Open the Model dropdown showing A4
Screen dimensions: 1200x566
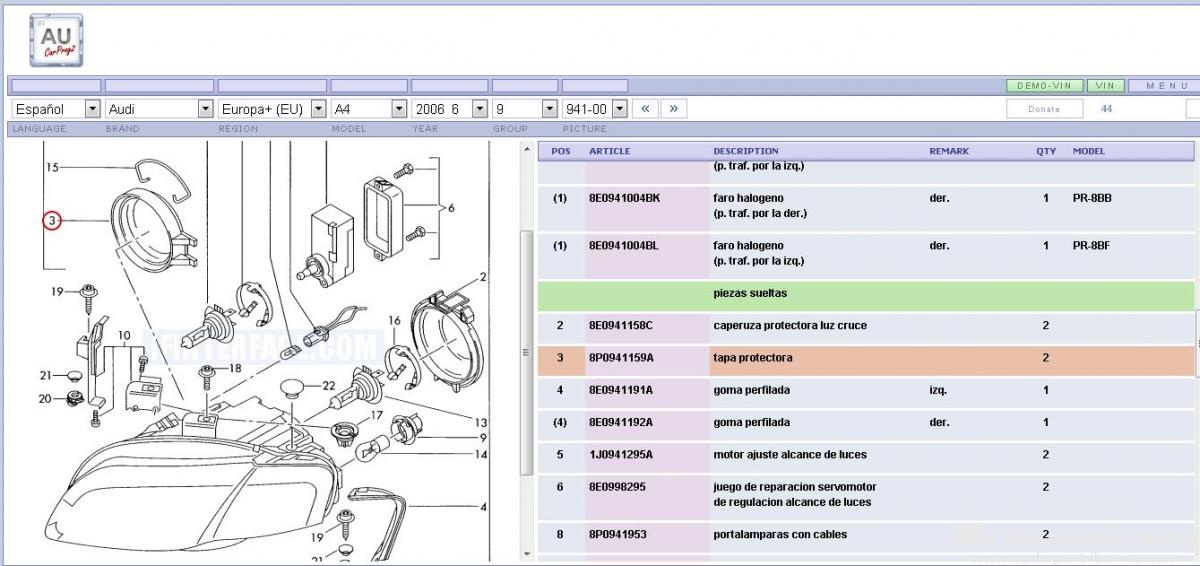(x=369, y=108)
